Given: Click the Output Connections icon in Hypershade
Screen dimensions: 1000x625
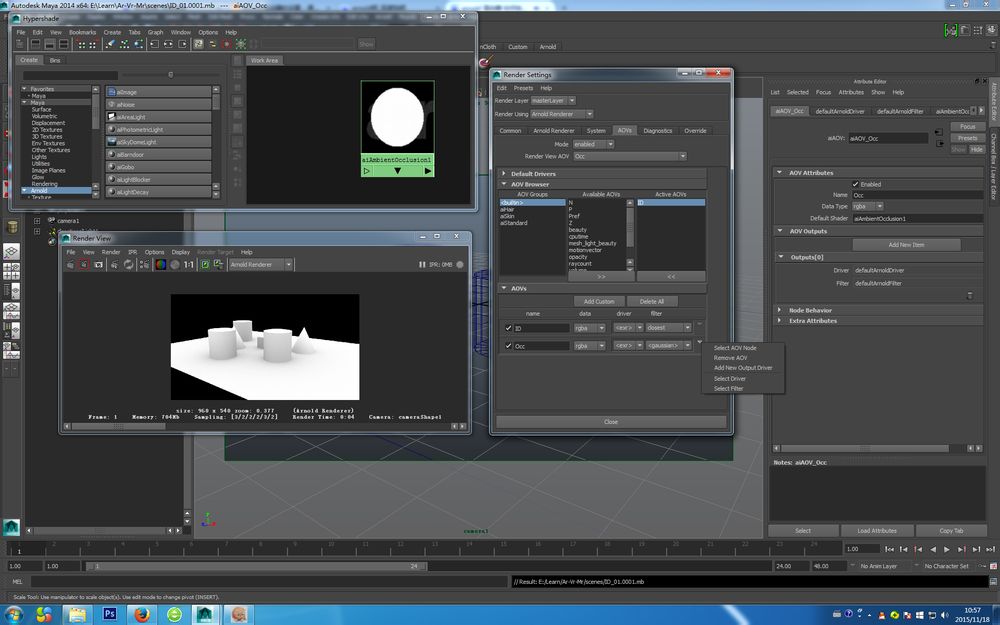Looking at the screenshot, I should [x=182, y=44].
